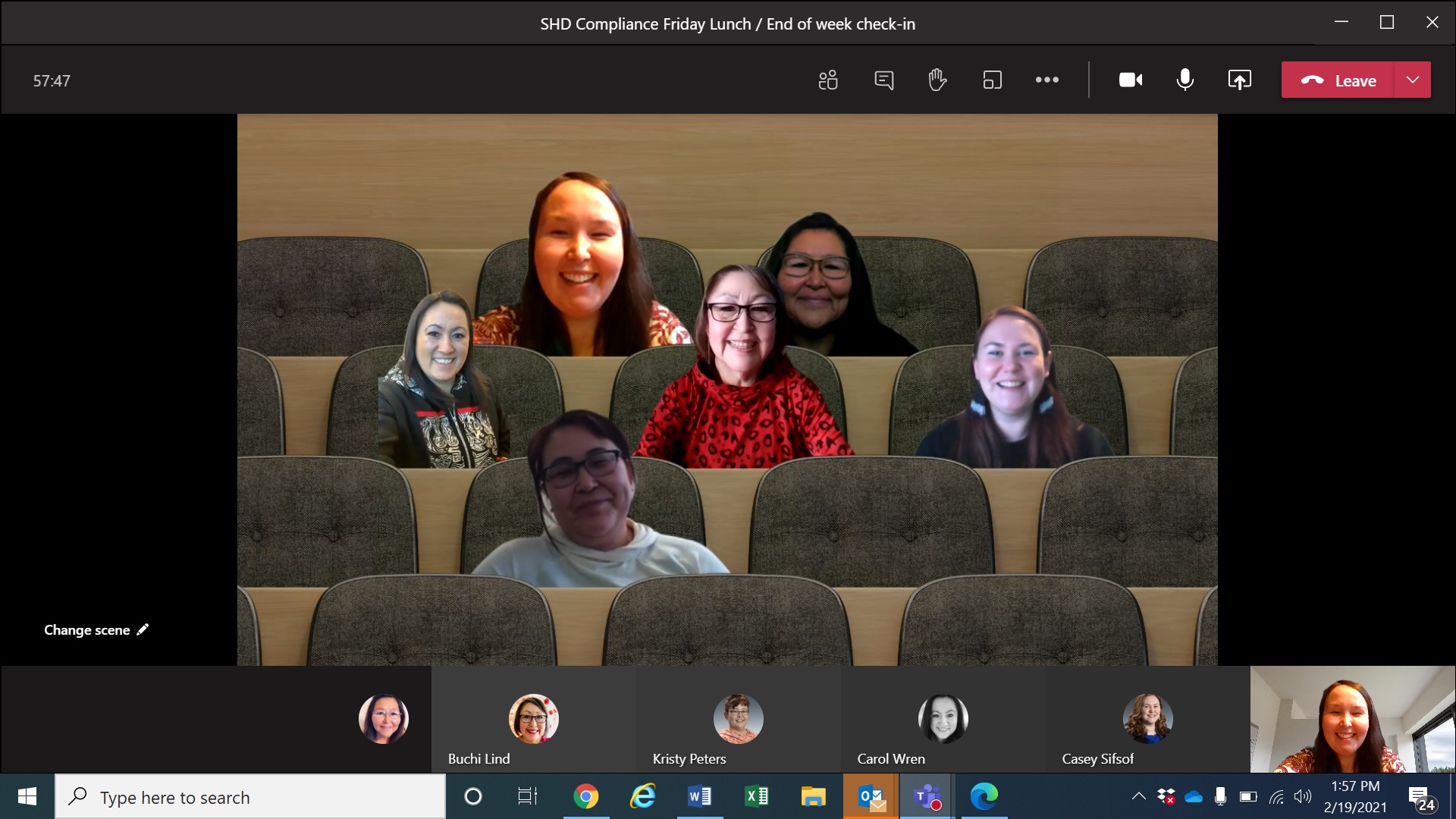This screenshot has height=819, width=1456.
Task: Open Microsoft Teams from taskbar
Action: pos(927,797)
